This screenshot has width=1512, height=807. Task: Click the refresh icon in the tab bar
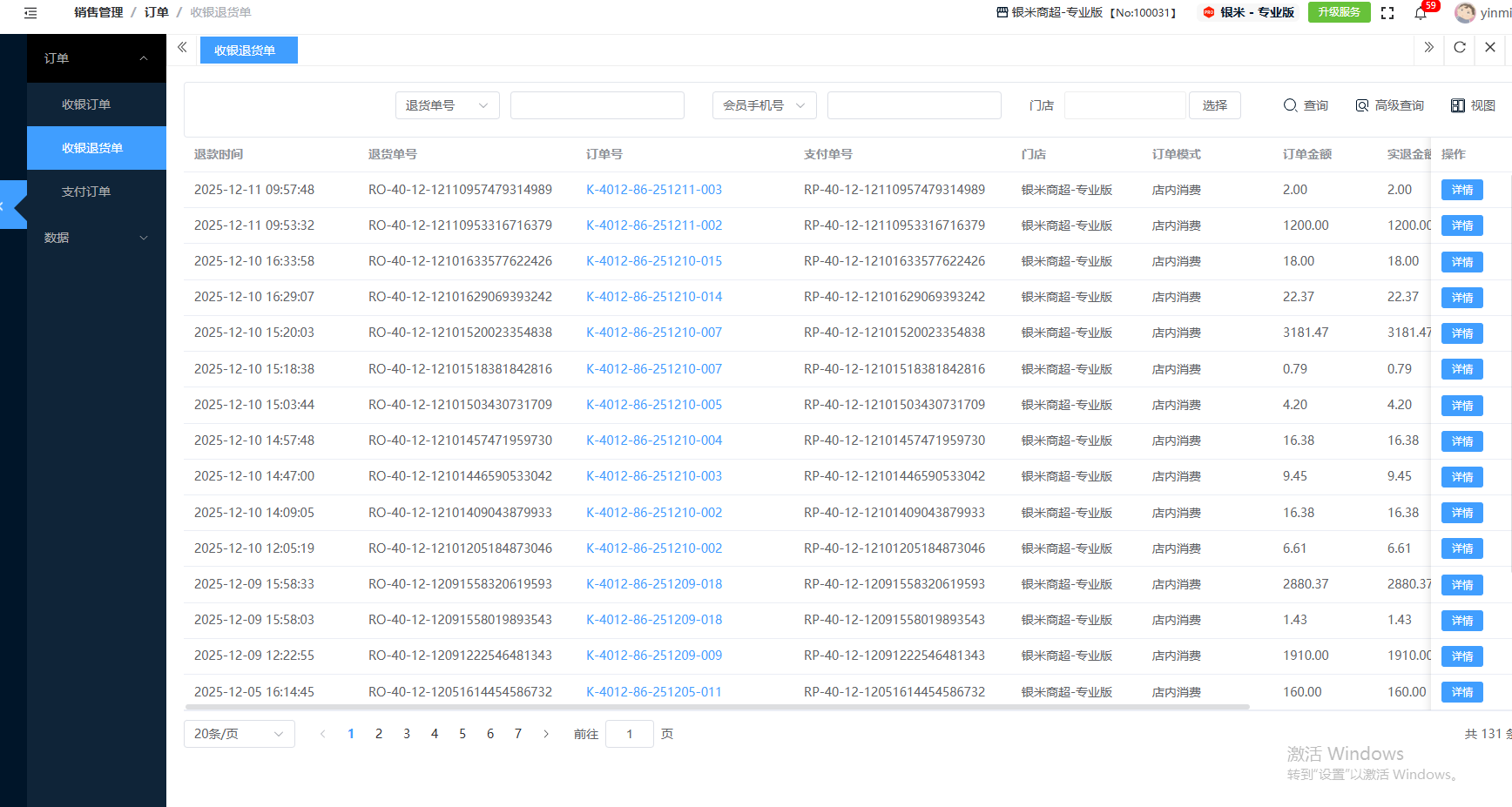1460,48
